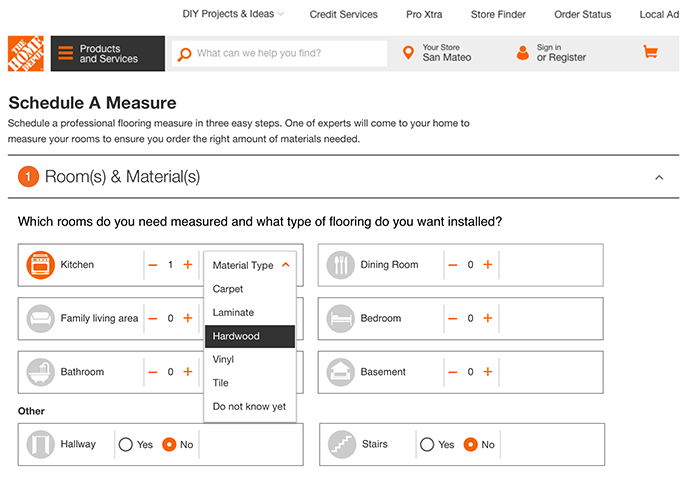The width and height of the screenshot is (700, 500).
Task: Increase Family living area count
Action: pos(188,318)
